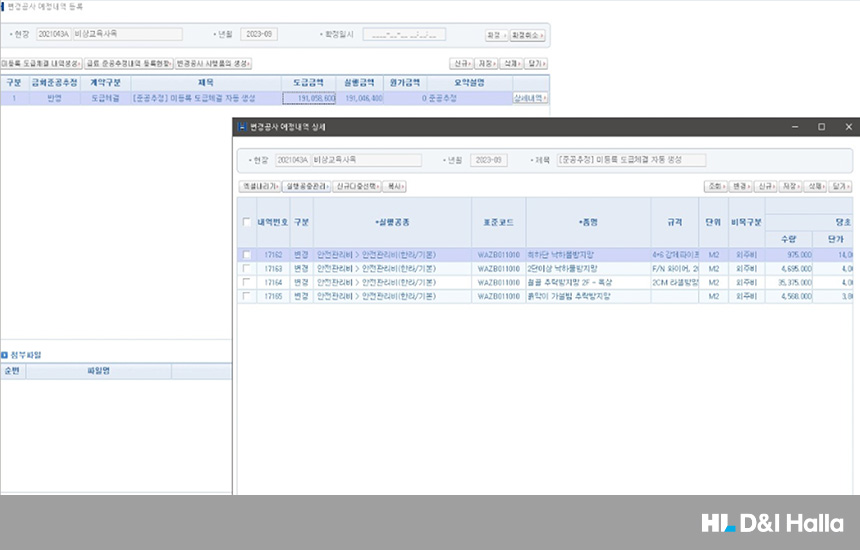Click 신규 in the main registration toolbar
The image size is (860, 550).
tap(461, 64)
